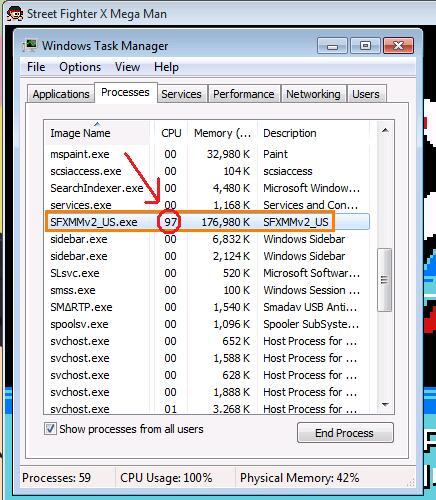The image size is (436, 500).
Task: Minimize the Windows Task Manager window
Action: click(x=332, y=46)
